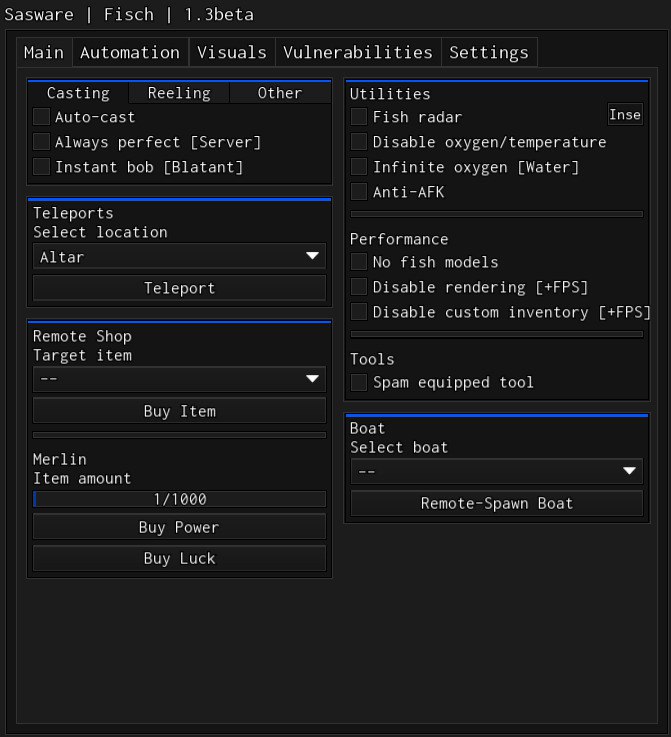This screenshot has height=737, width=671.
Task: Switch to the Automation tab
Action: 130,52
